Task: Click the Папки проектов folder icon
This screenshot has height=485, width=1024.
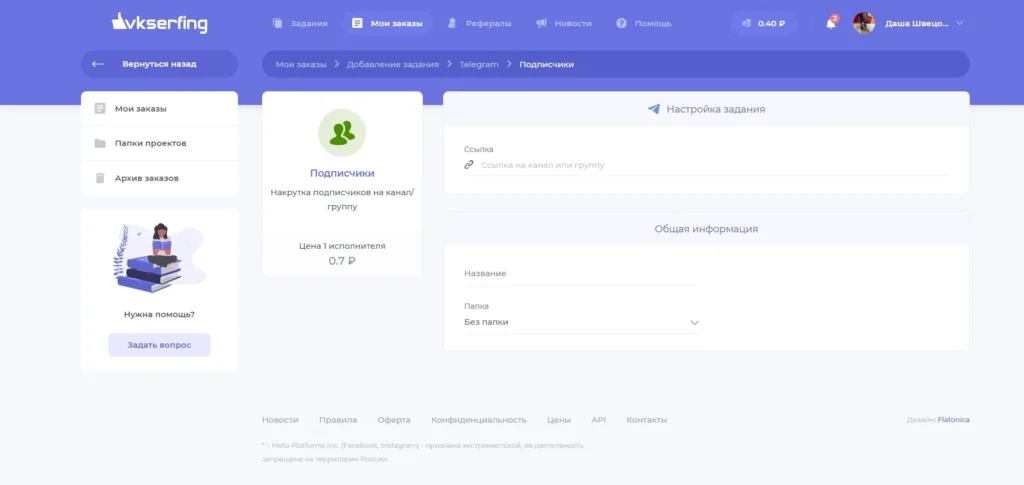Action: 100,143
